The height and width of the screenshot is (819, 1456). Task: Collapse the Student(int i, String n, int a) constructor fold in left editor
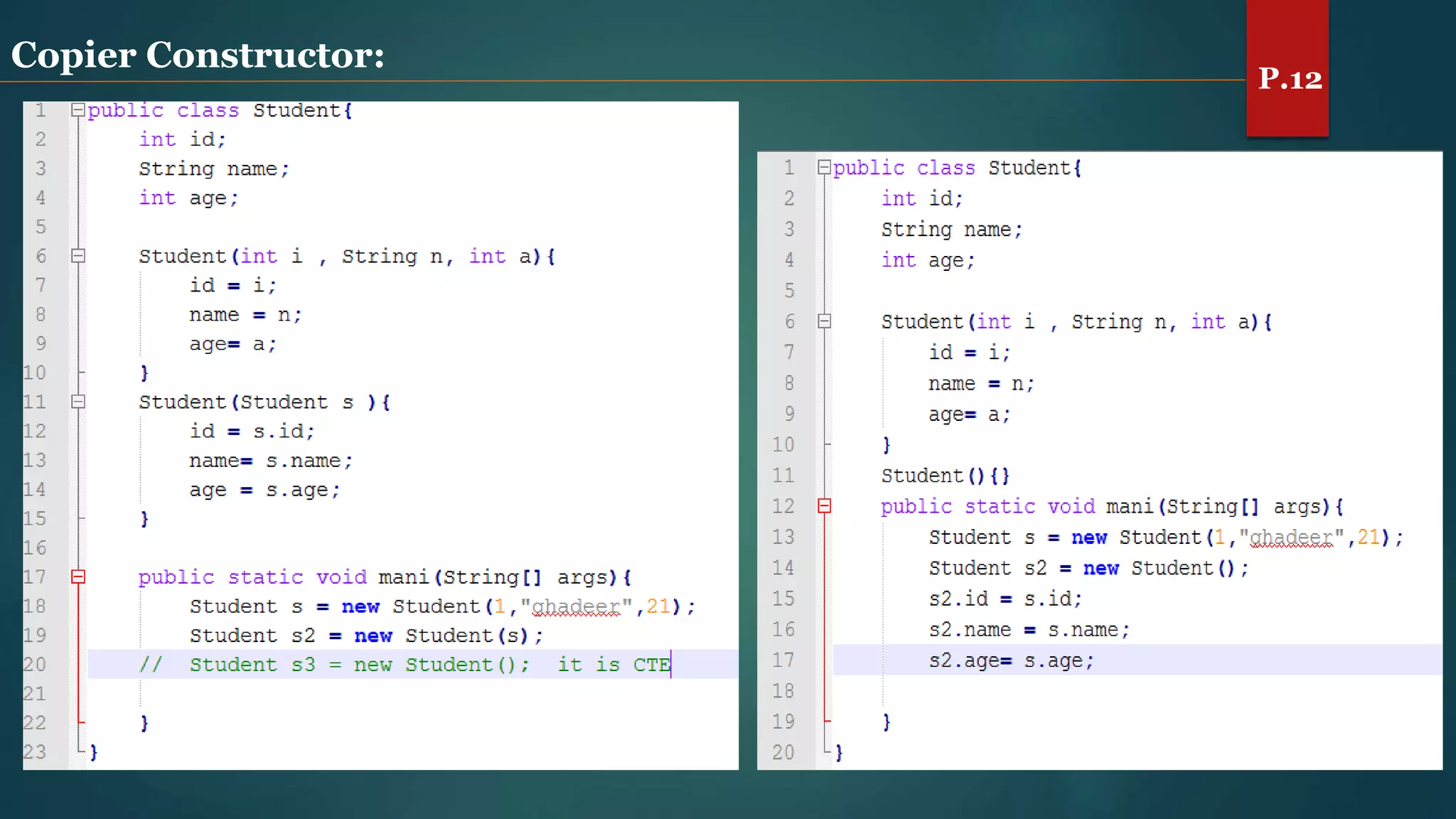[78, 256]
